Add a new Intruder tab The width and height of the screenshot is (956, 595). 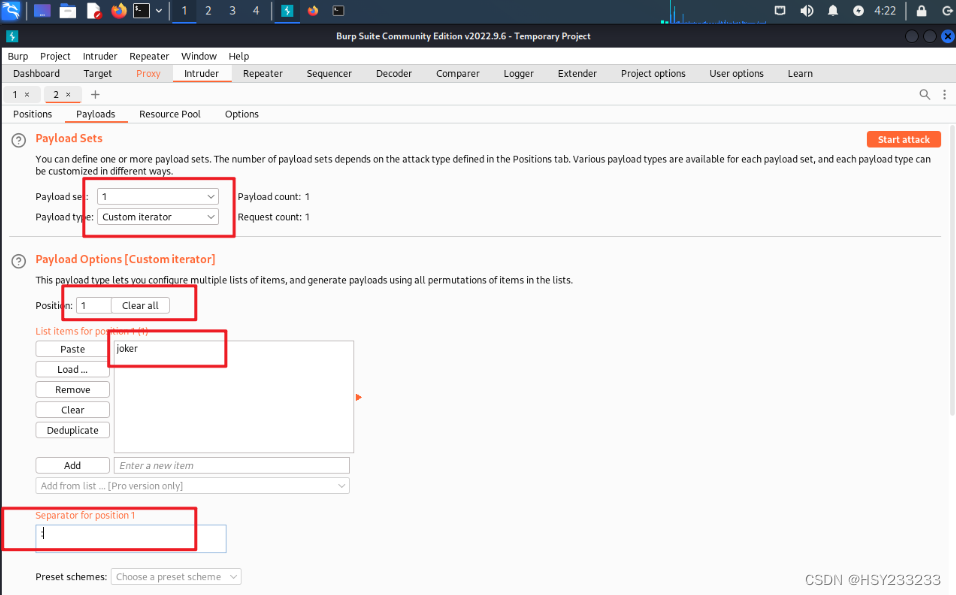coord(95,94)
